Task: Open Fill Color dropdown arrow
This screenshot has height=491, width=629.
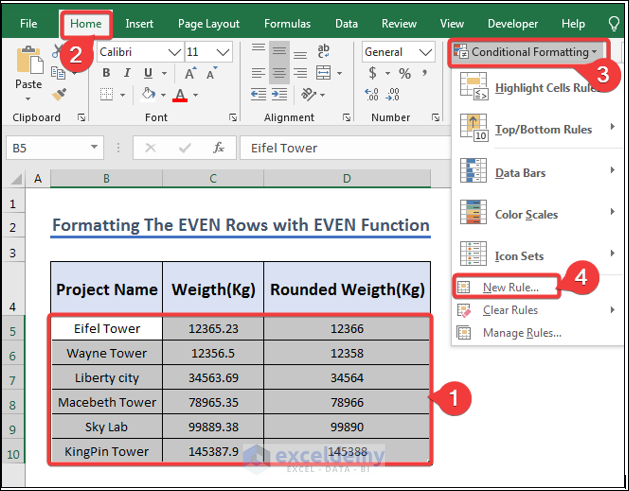Action: click(163, 95)
